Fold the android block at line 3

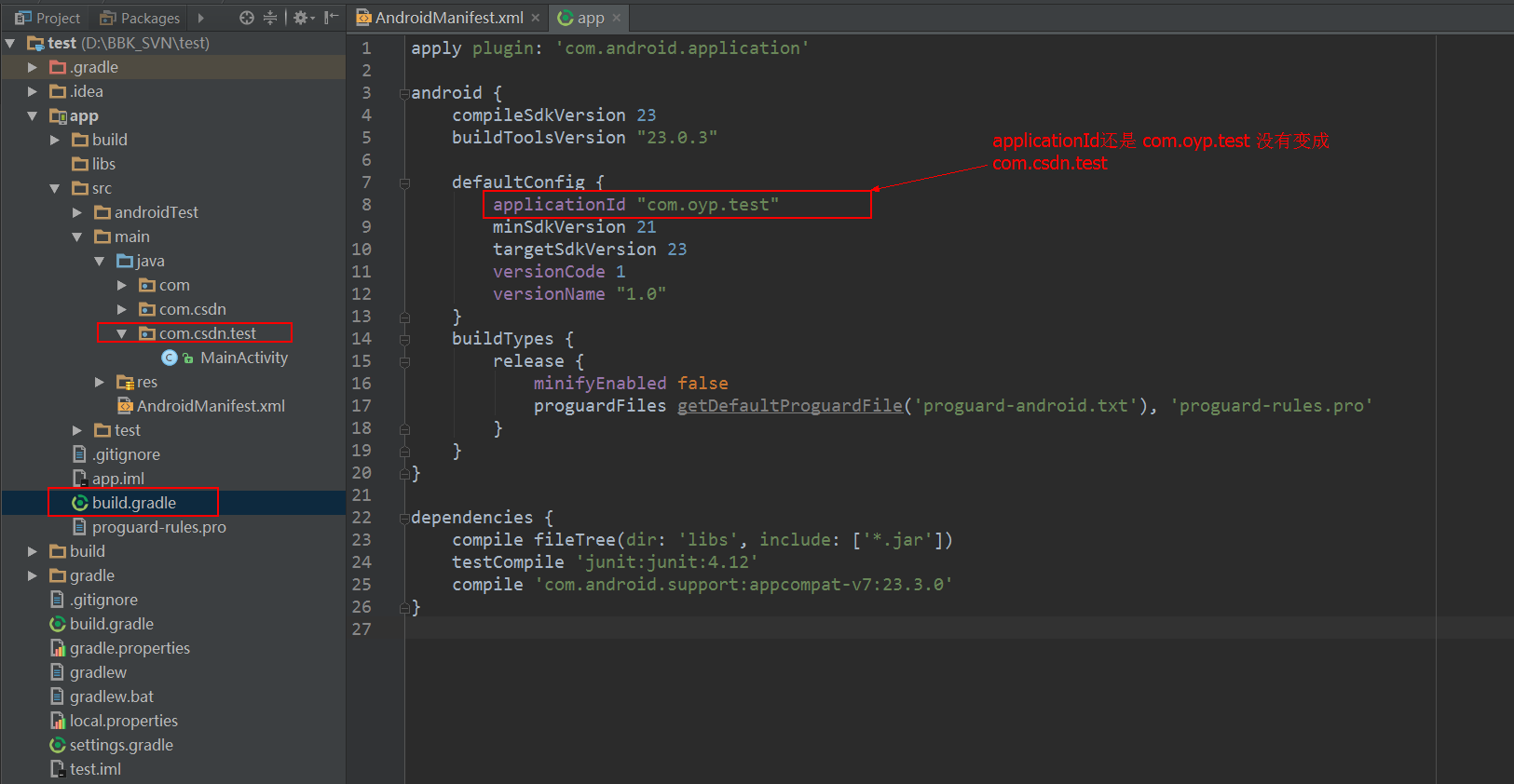(x=404, y=93)
